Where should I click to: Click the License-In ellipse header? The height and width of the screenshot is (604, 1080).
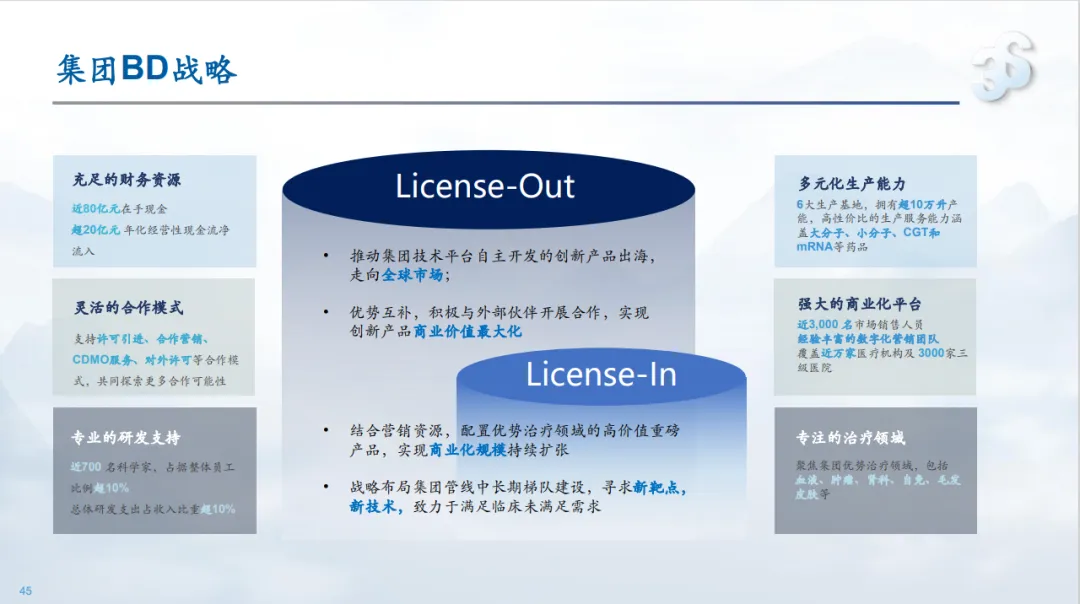tap(601, 374)
